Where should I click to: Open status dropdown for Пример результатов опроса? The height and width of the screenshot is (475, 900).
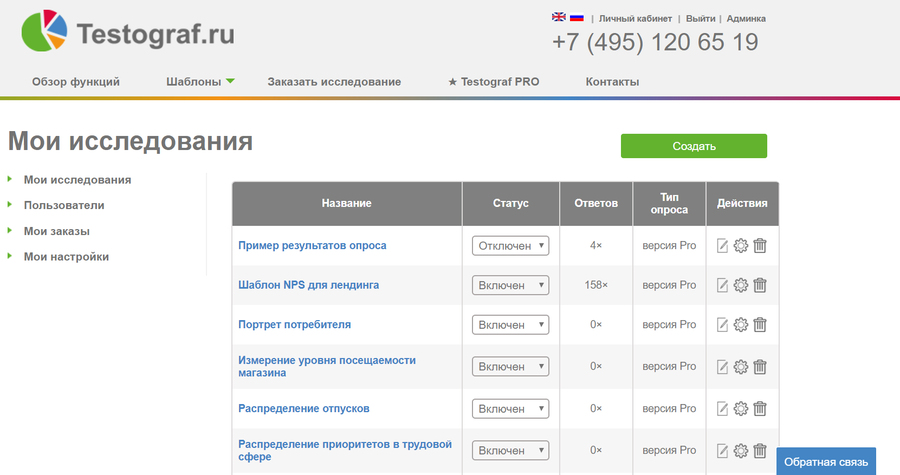coord(510,246)
